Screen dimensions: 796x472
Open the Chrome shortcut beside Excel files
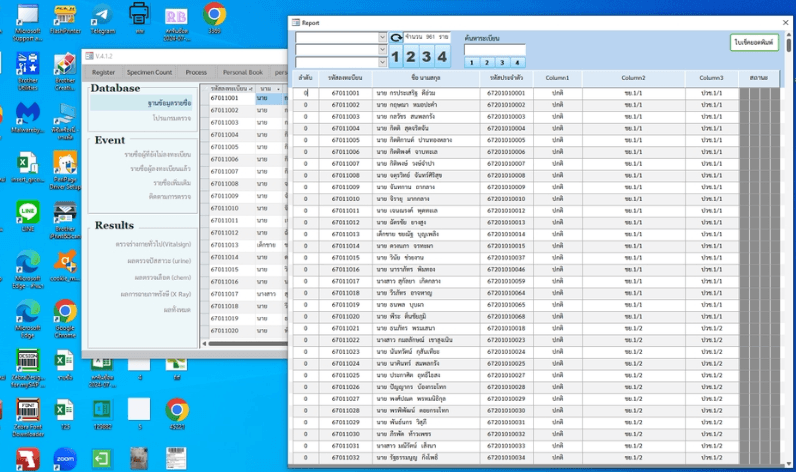(177, 415)
